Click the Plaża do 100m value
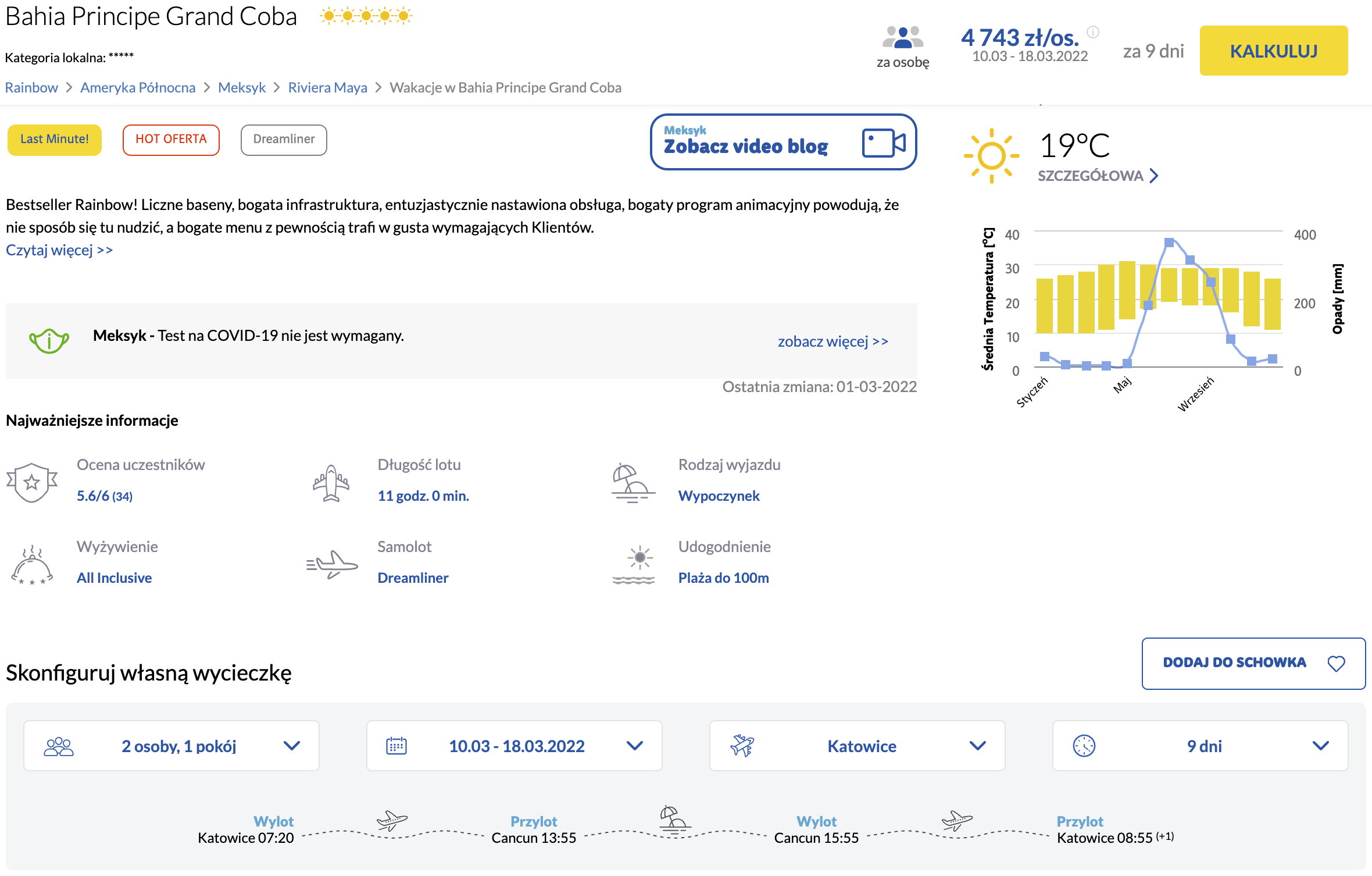Viewport: 1372px width, 876px height. 724,578
